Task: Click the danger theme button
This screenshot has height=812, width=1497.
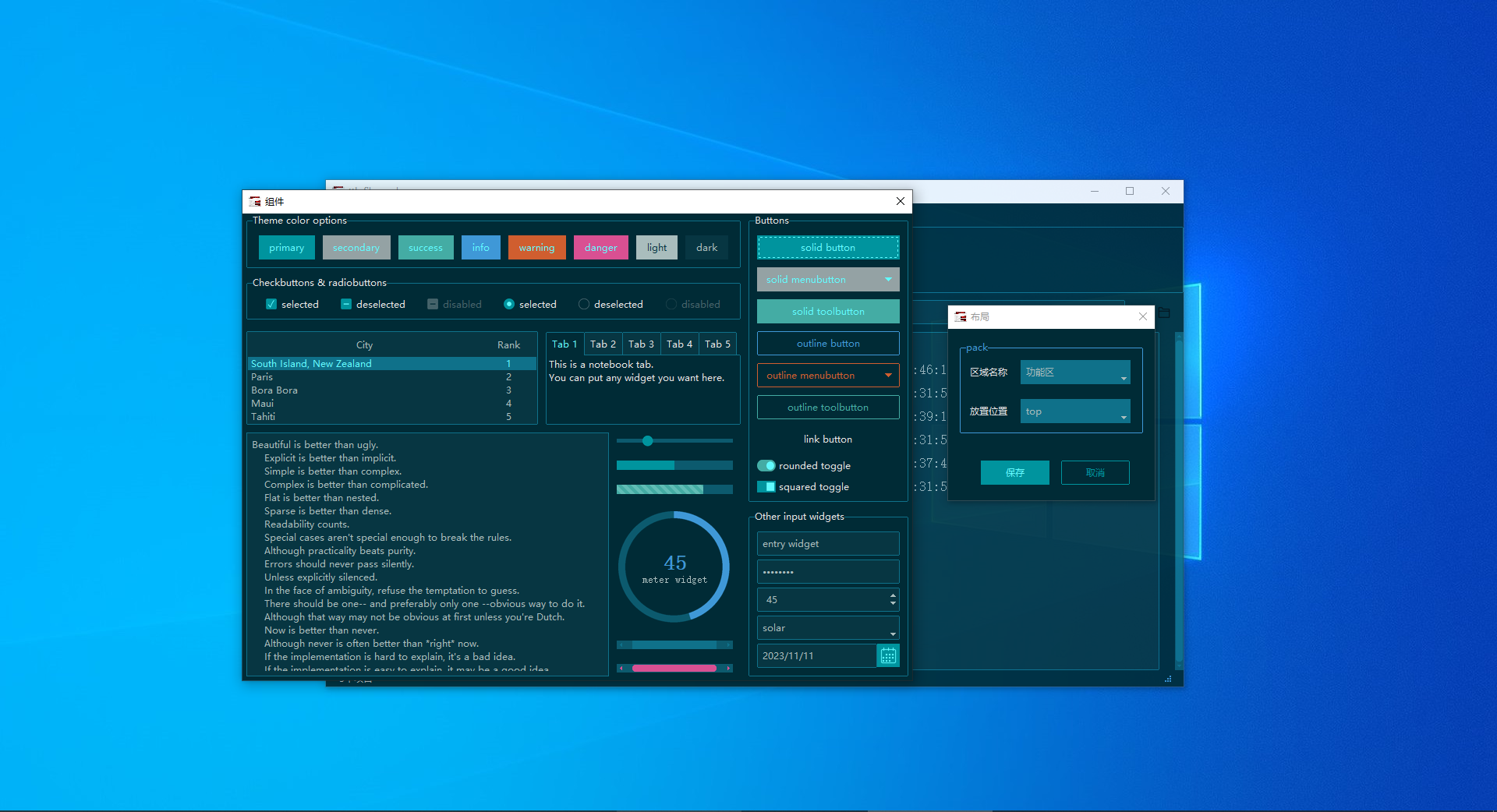Action: (x=601, y=248)
